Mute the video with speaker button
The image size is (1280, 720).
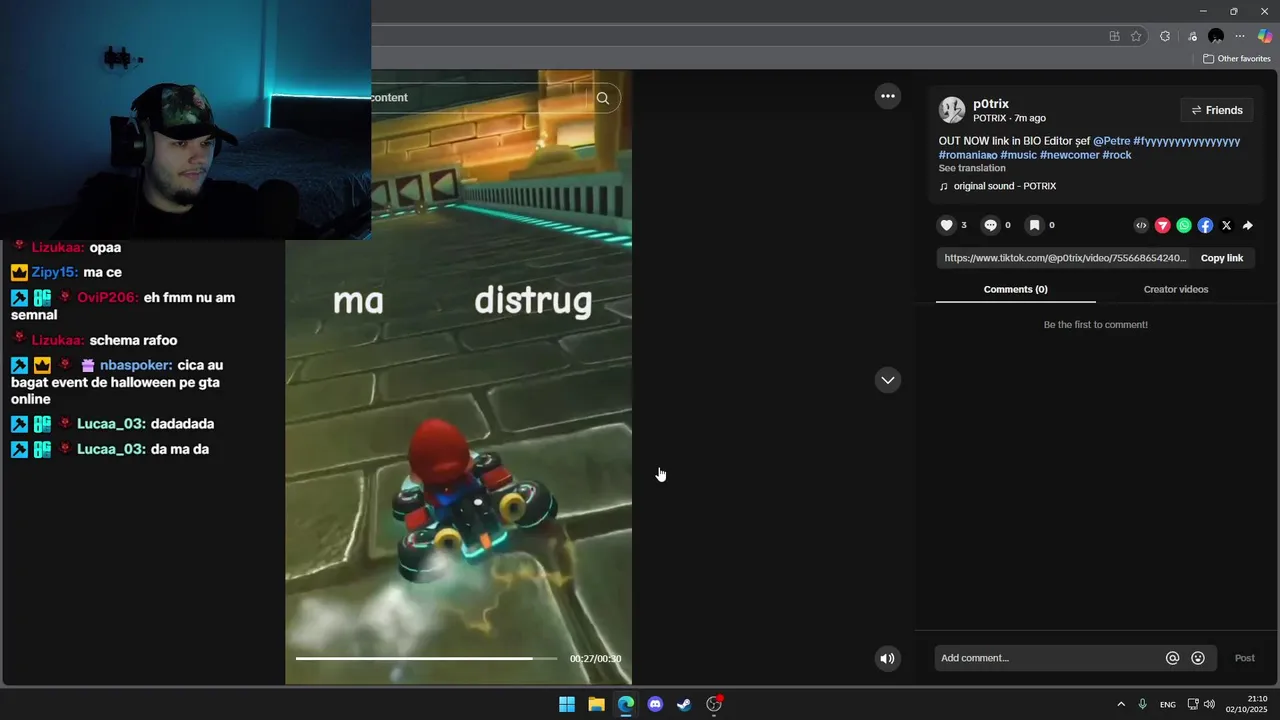[887, 658]
